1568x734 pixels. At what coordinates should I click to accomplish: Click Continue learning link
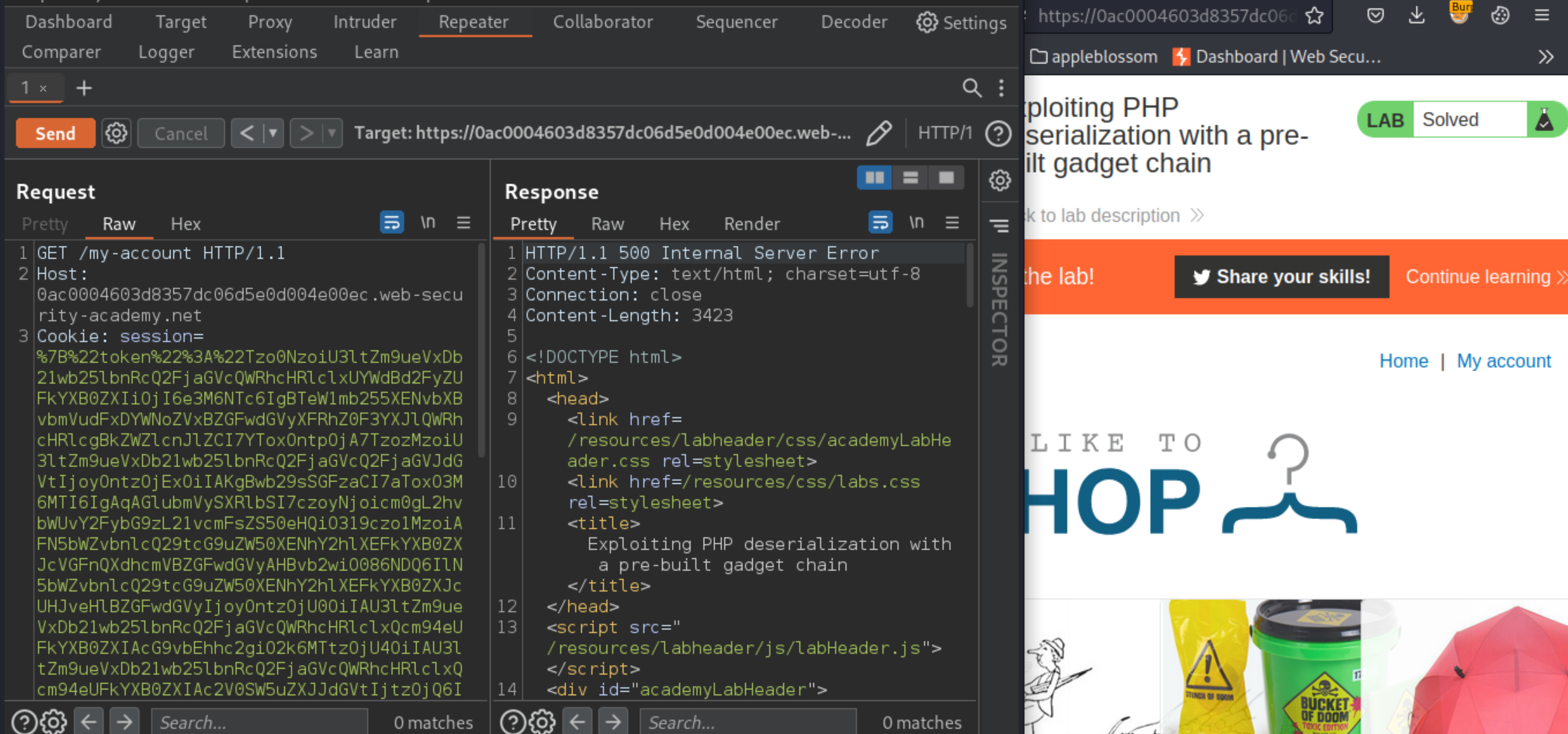point(1486,277)
